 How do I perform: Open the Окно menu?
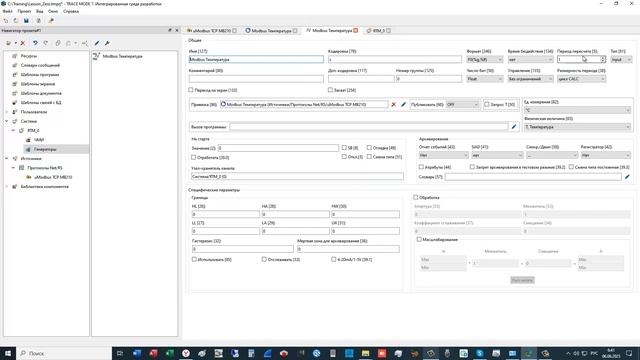tap(53, 11)
